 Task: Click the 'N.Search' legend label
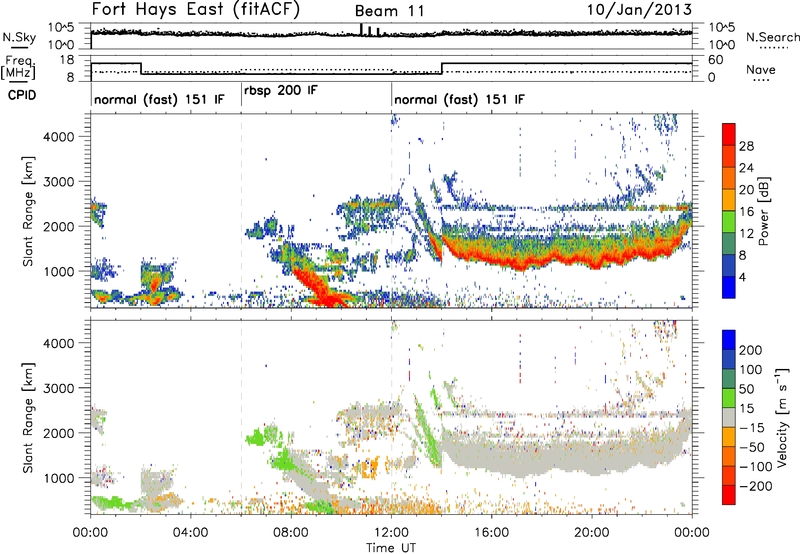tap(773, 37)
